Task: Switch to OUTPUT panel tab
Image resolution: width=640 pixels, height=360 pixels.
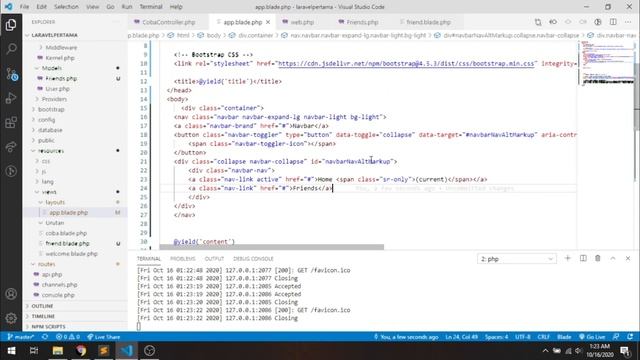Action: [x=214, y=259]
